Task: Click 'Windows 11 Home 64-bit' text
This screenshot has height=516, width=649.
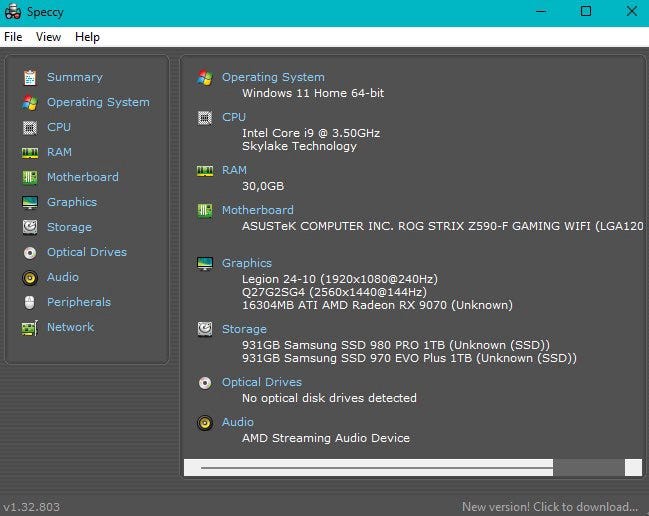Action: point(313,93)
